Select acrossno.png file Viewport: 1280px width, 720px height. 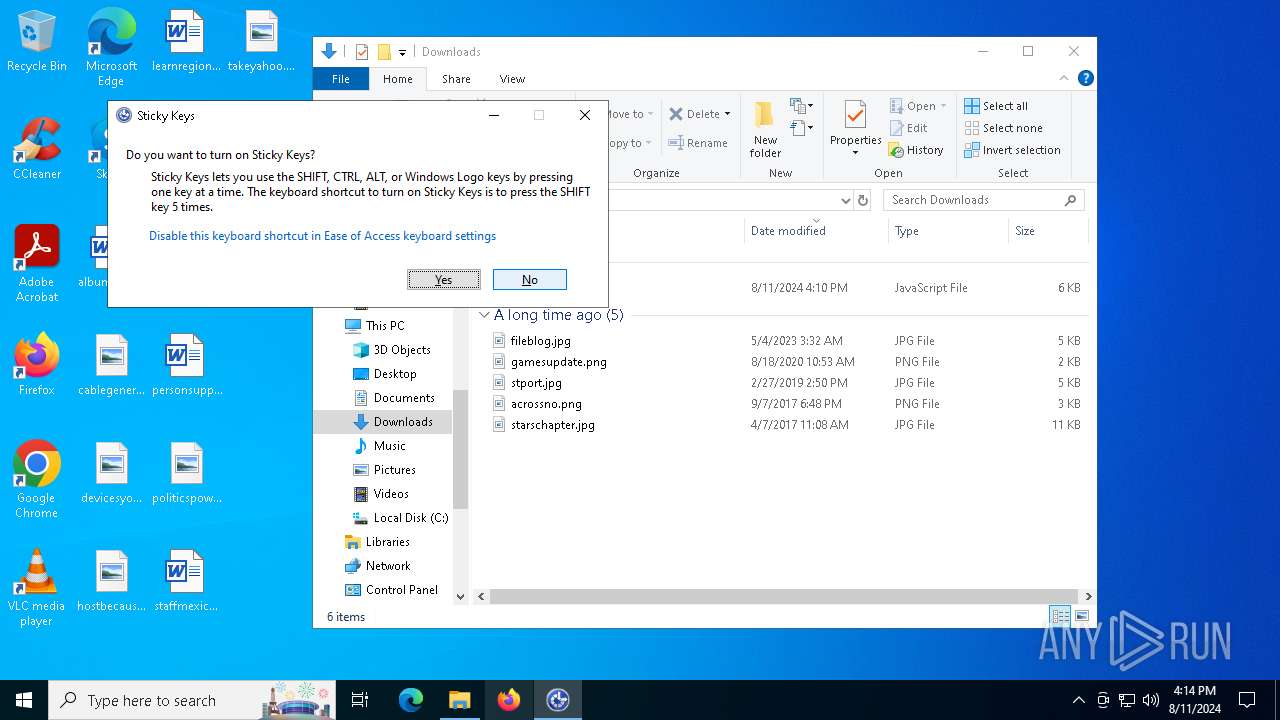(546, 404)
